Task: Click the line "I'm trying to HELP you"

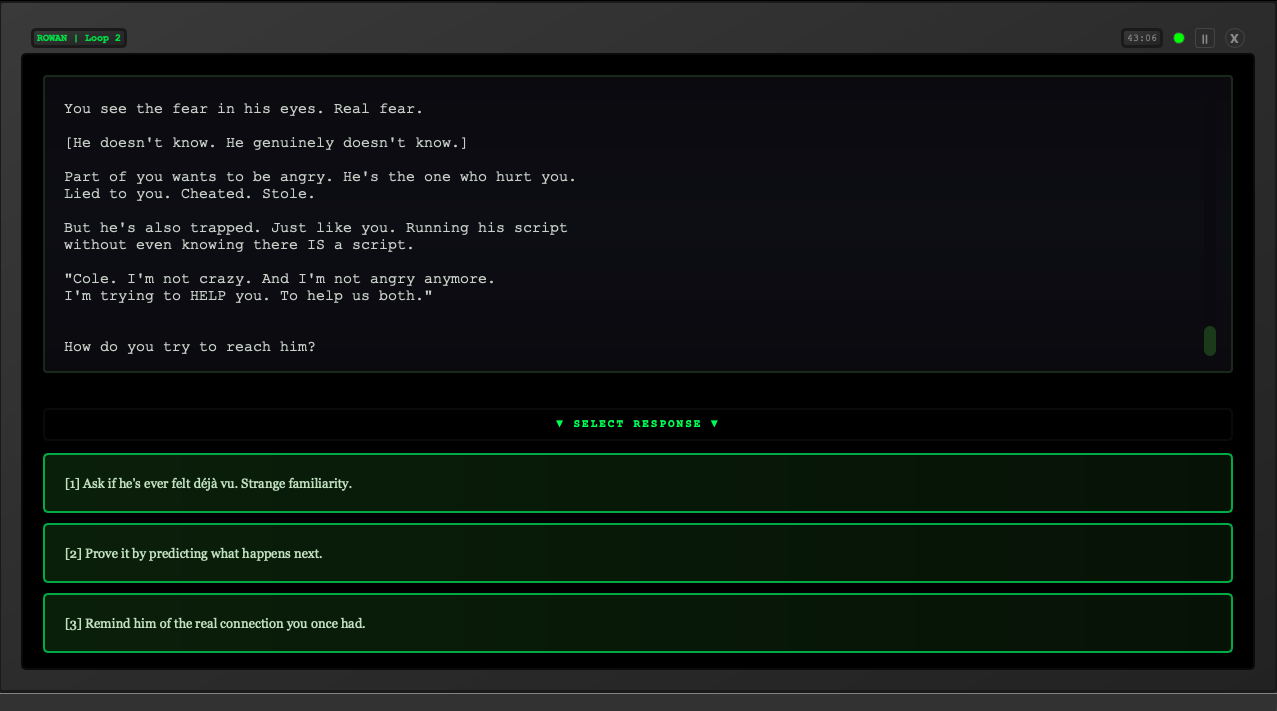Action: [x=248, y=296]
